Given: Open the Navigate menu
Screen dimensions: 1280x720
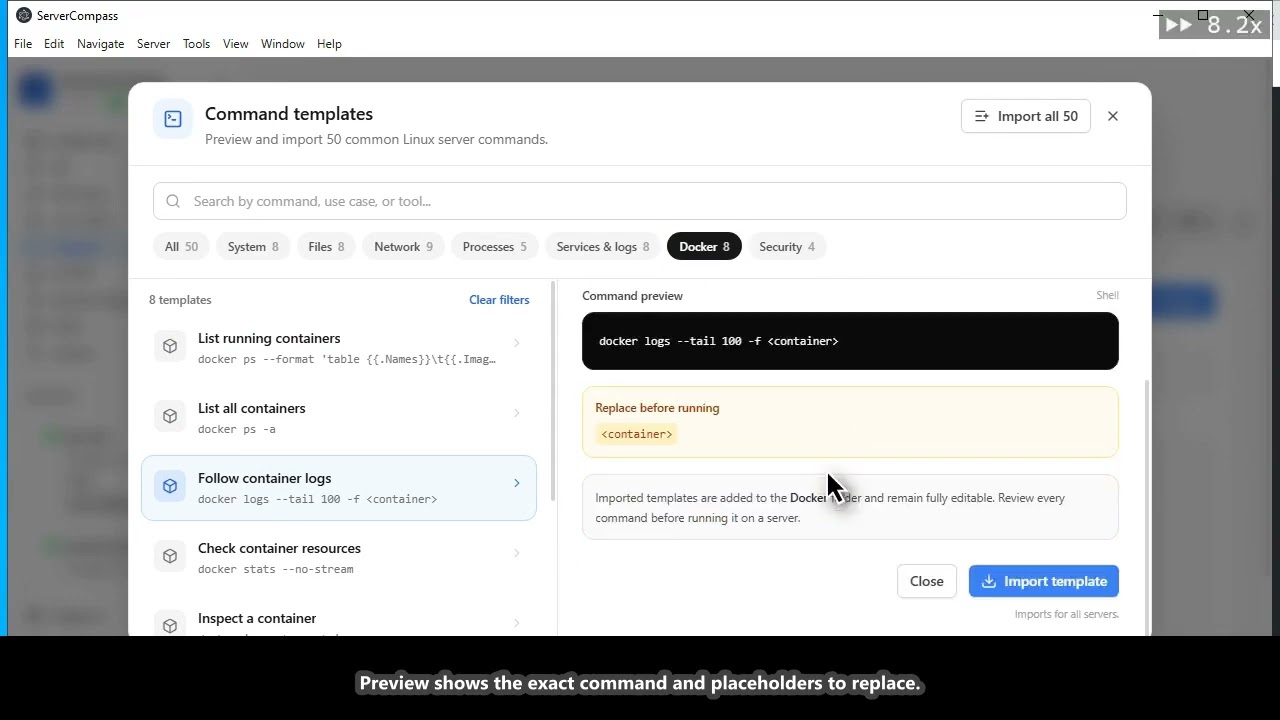Looking at the screenshot, I should pyautogui.click(x=101, y=44).
